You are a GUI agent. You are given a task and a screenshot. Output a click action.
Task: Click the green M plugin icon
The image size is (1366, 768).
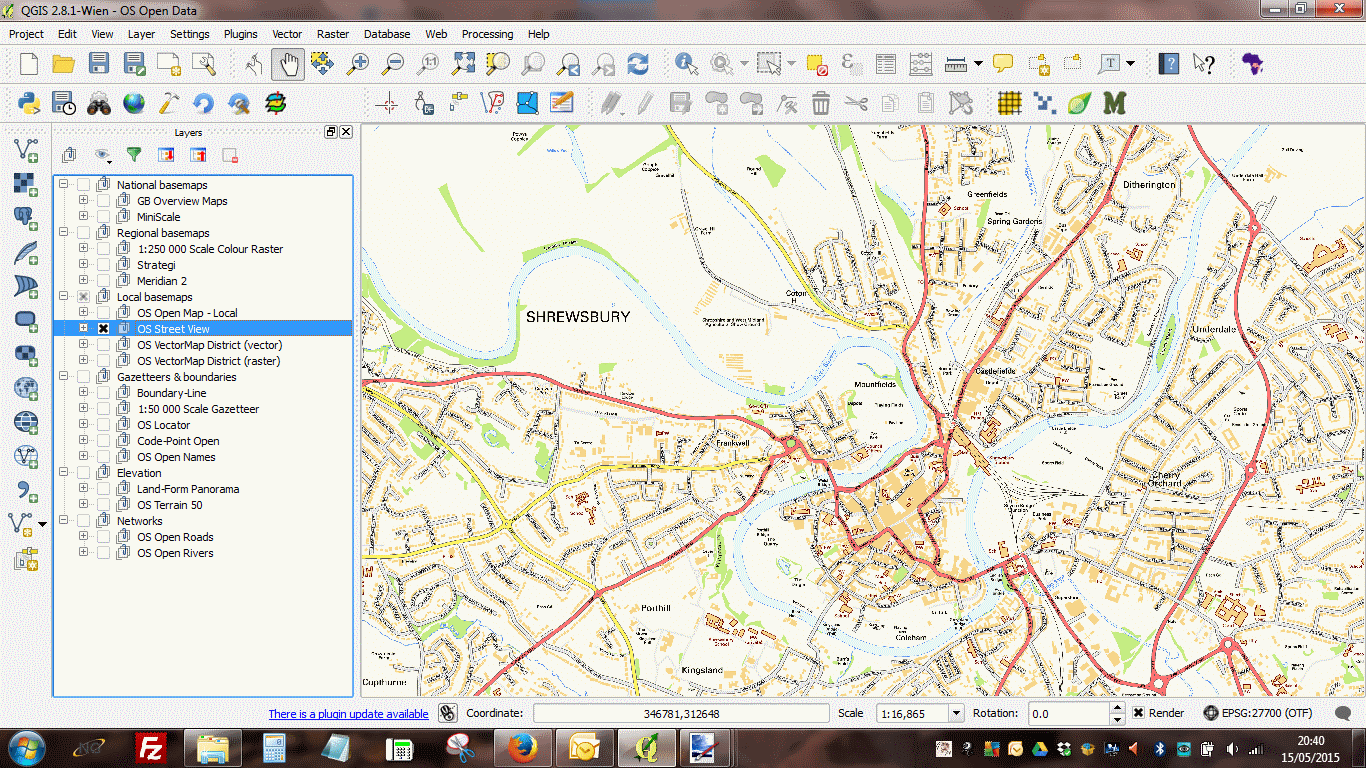[1114, 102]
